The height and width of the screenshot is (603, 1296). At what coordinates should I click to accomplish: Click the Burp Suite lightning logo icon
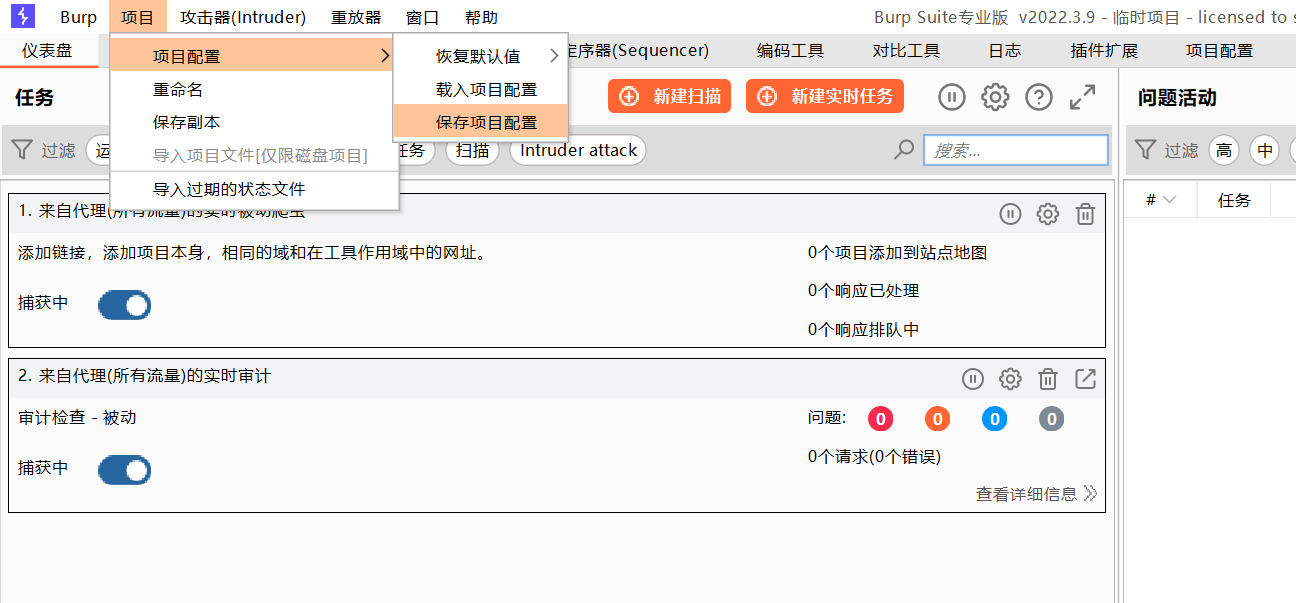click(22, 16)
